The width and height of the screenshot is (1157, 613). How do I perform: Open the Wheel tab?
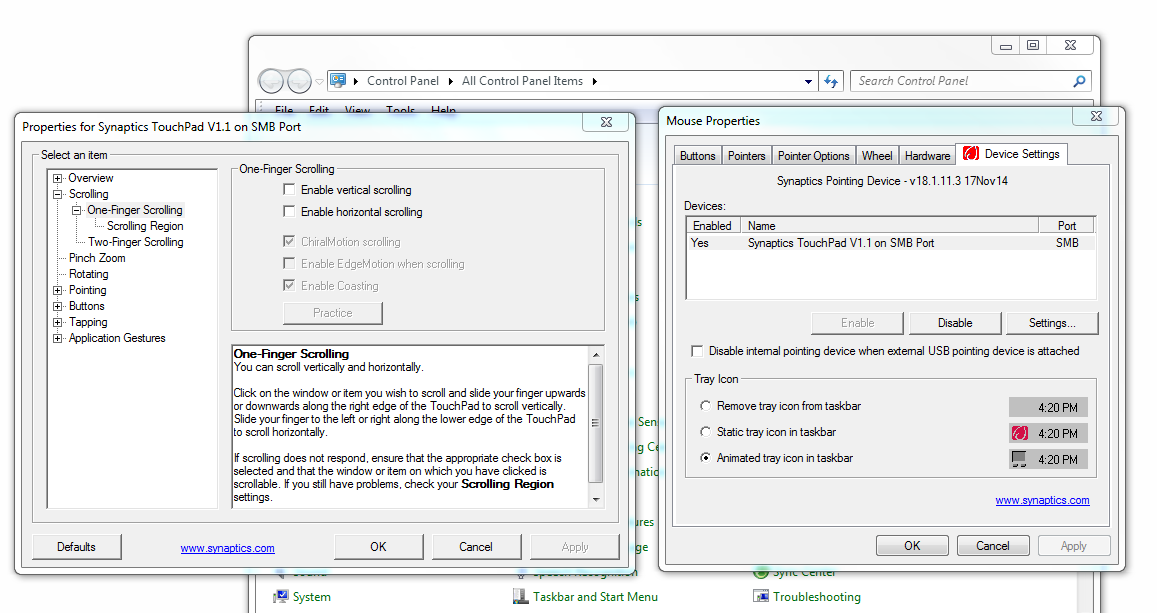877,156
